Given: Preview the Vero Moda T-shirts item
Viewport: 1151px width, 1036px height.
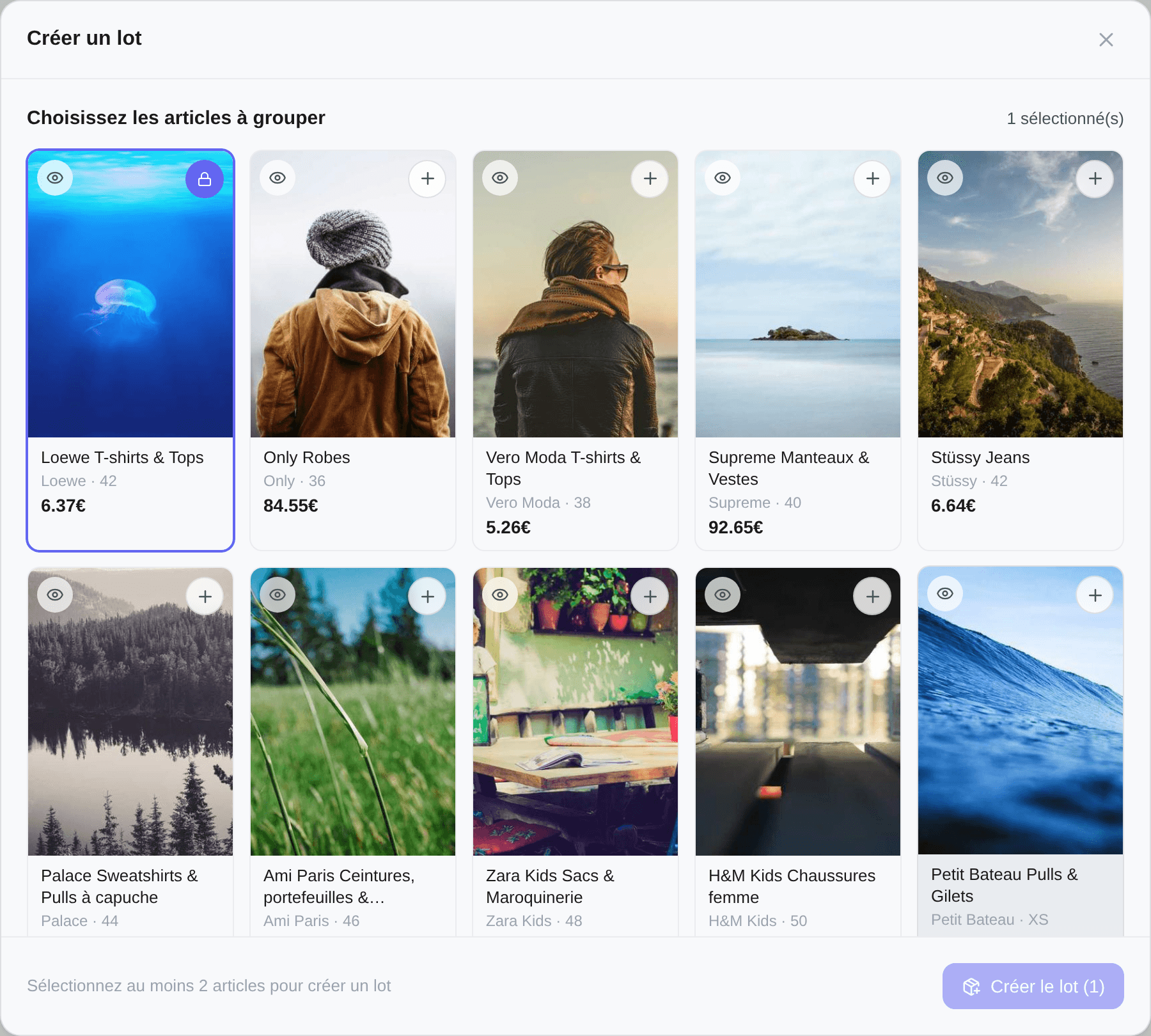Looking at the screenshot, I should (500, 178).
